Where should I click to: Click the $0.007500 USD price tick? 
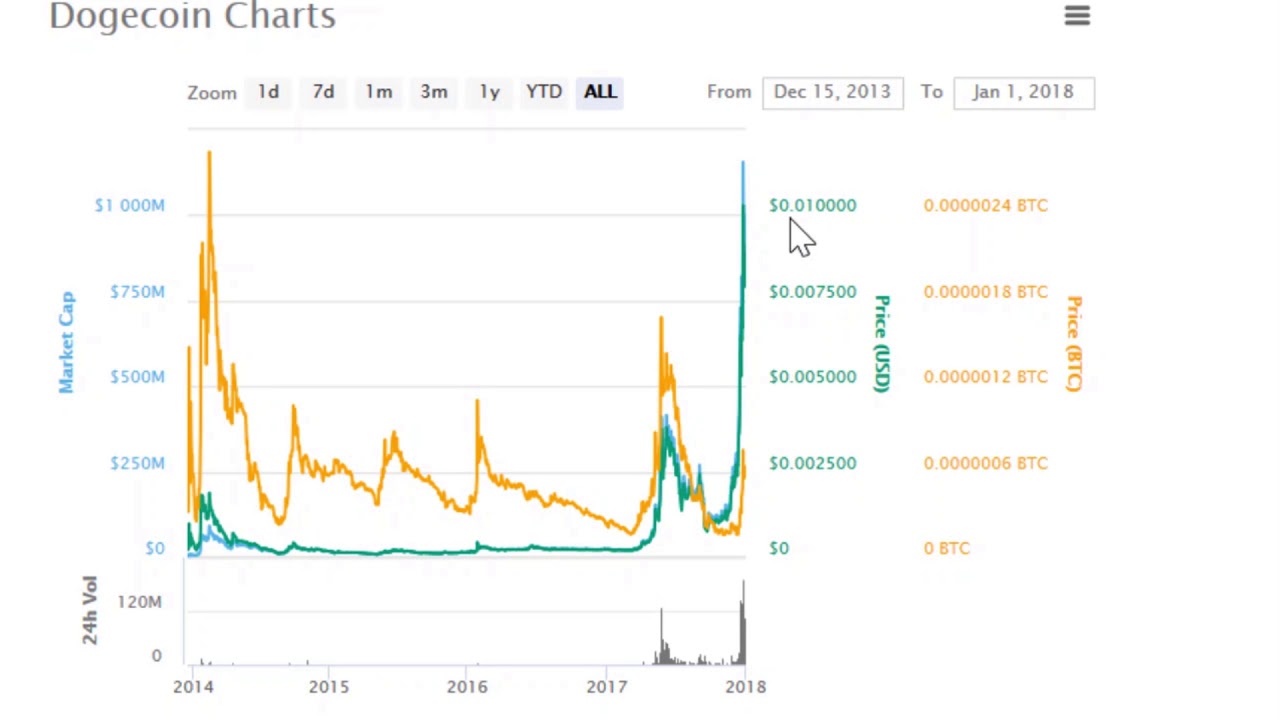[x=812, y=291]
